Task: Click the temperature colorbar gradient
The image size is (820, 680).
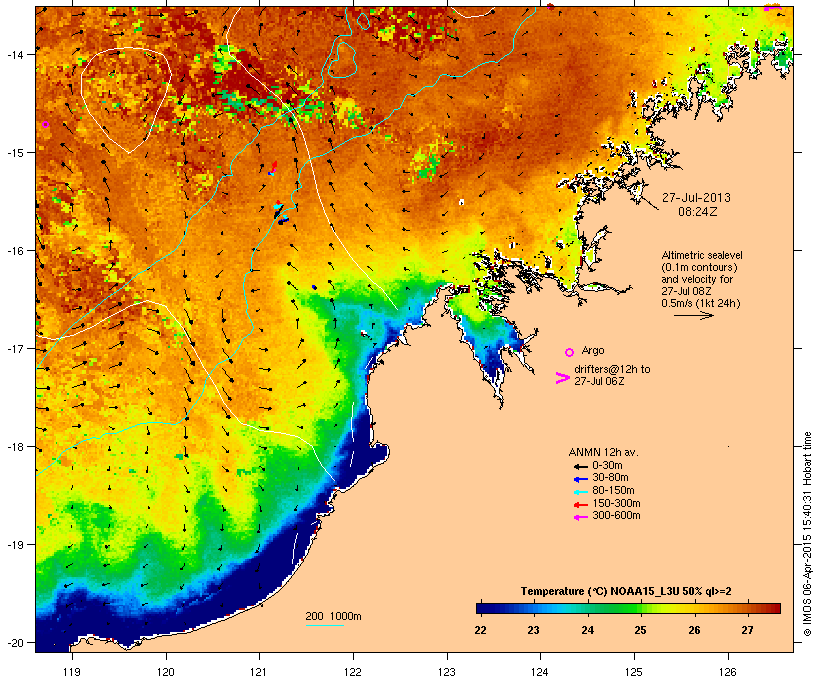Action: pos(628,608)
